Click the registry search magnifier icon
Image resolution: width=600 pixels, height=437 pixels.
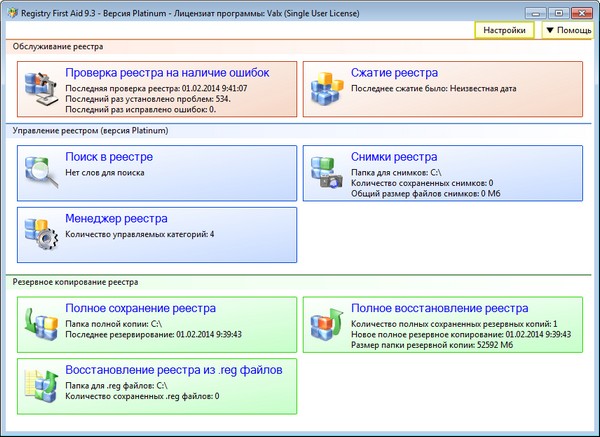(x=42, y=174)
